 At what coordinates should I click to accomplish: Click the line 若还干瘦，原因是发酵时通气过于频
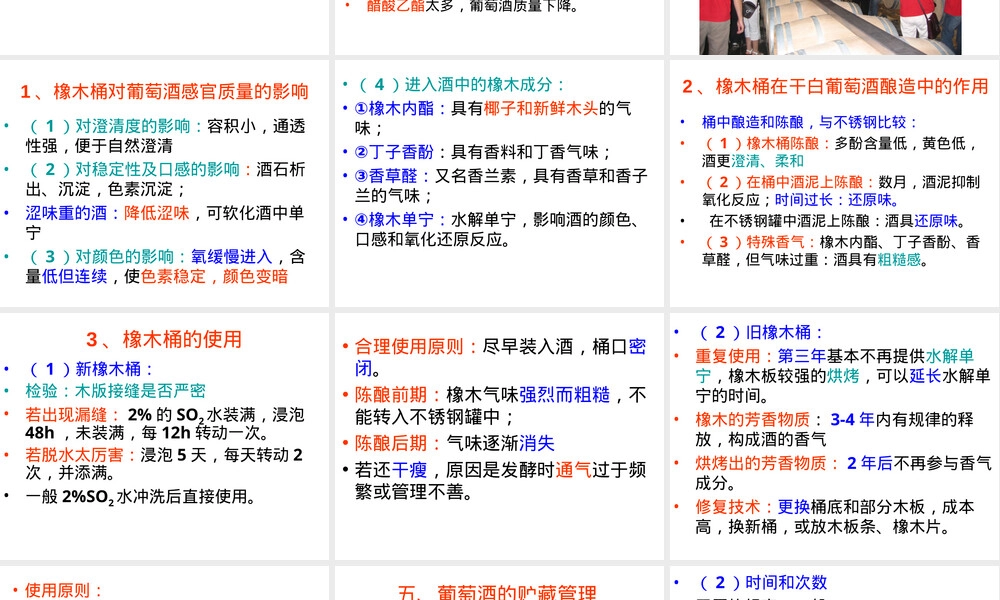(x=501, y=470)
